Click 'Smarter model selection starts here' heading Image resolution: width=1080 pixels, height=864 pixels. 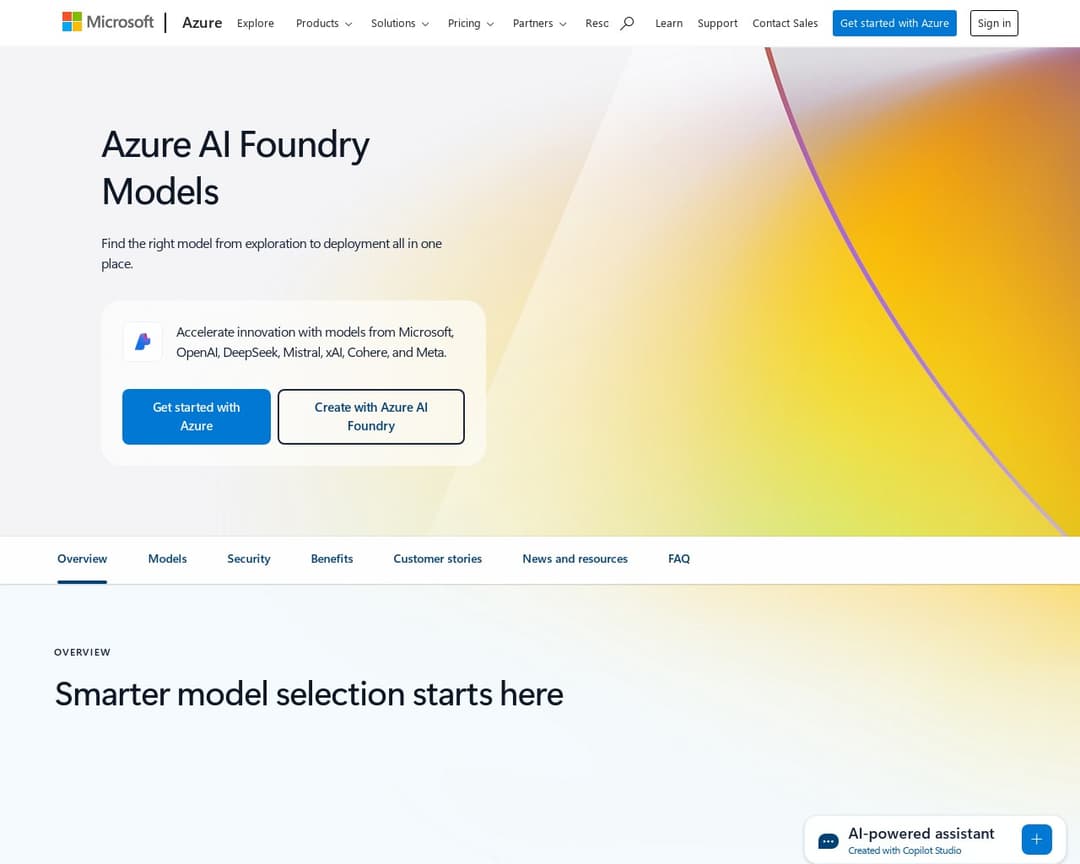[x=309, y=694]
